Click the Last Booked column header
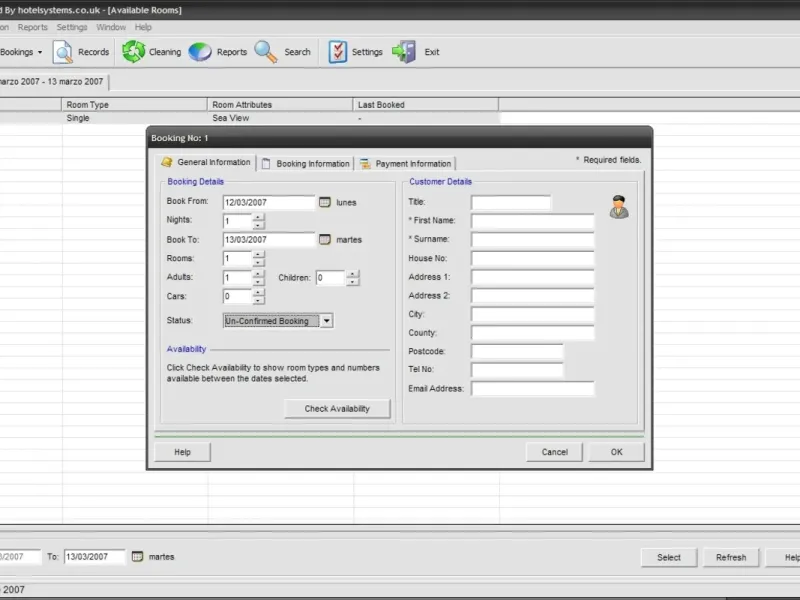This screenshot has height=600, width=800. pyautogui.click(x=426, y=105)
